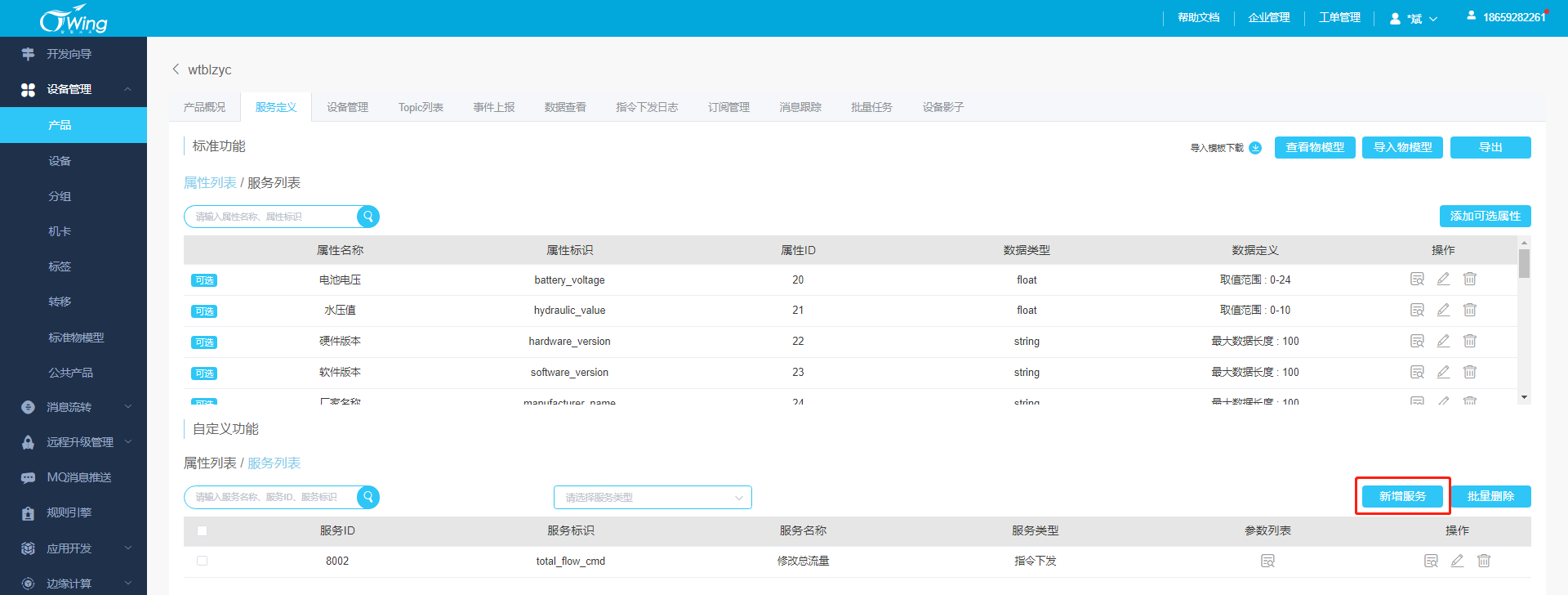Check the row checkbox for service 8002

[202, 561]
